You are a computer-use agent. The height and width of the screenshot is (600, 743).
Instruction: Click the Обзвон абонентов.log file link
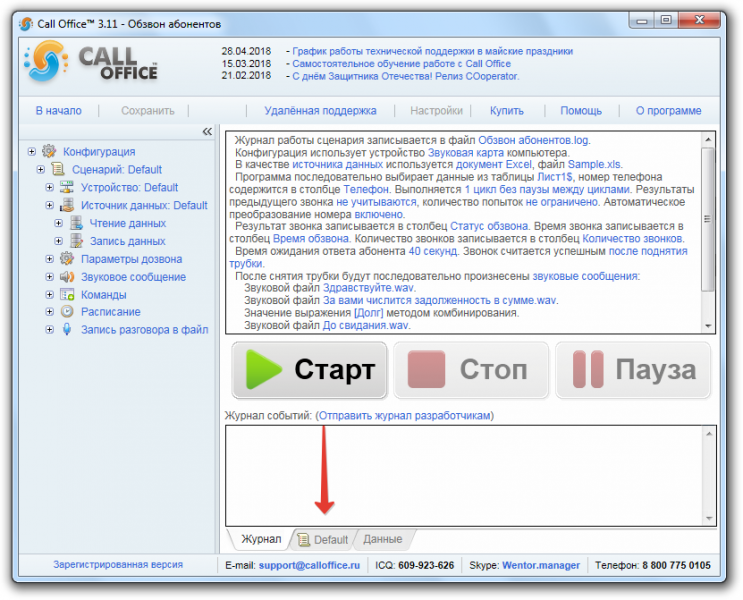534,140
